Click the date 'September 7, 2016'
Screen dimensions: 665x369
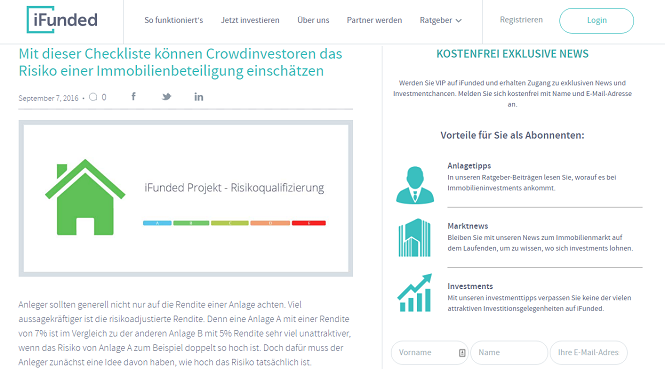point(48,98)
